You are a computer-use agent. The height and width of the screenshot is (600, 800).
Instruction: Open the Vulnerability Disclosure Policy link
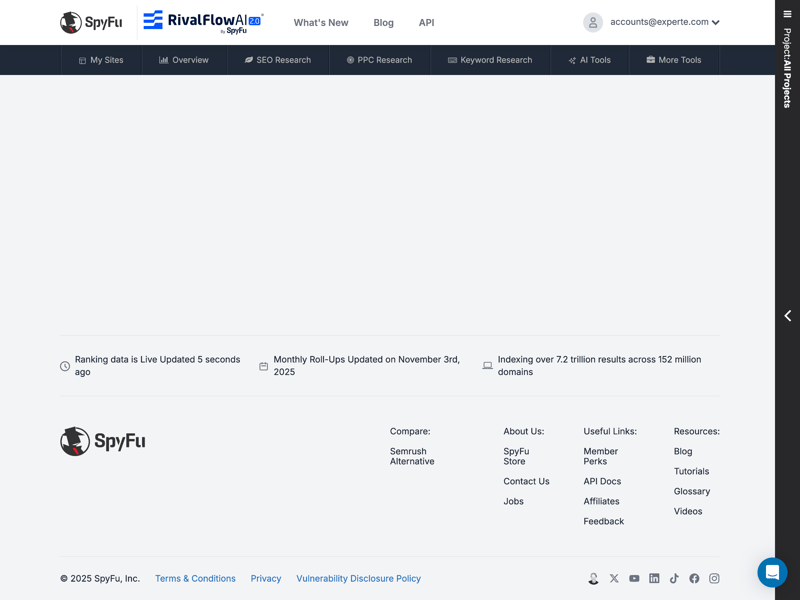pos(358,579)
